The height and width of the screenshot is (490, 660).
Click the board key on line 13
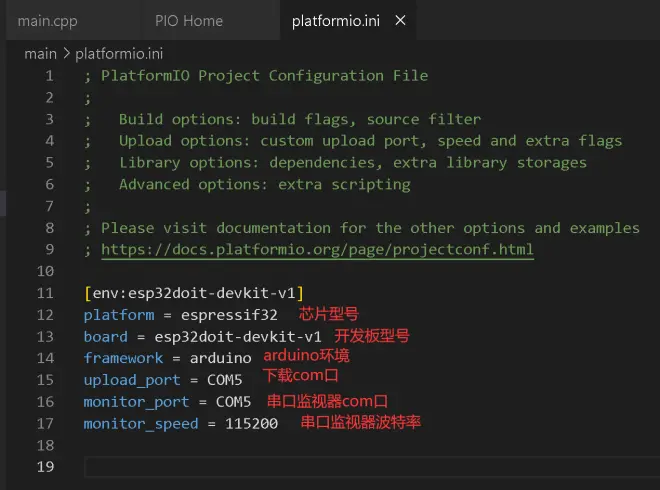pyautogui.click(x=106, y=337)
